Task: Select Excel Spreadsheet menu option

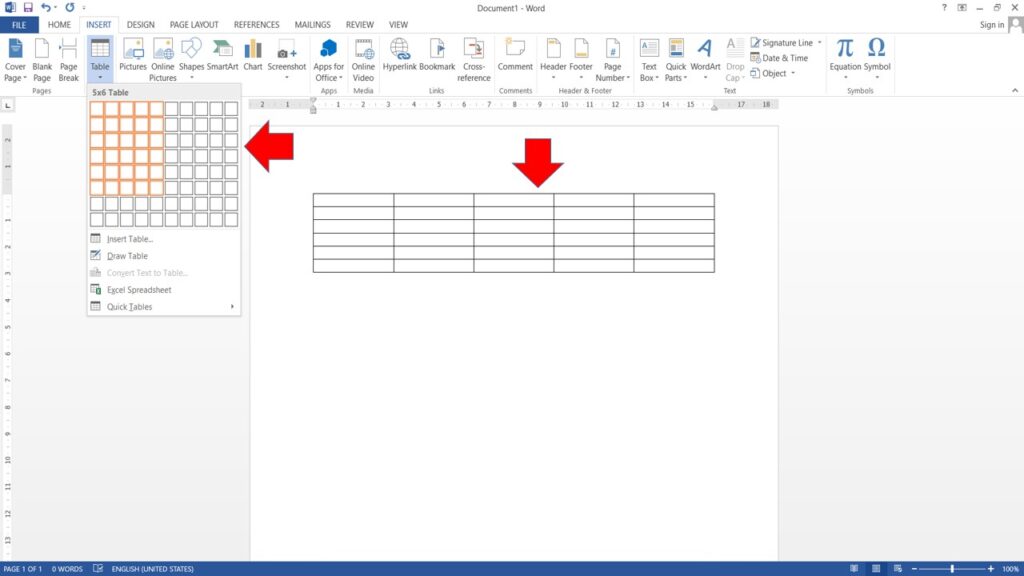Action: coord(139,290)
